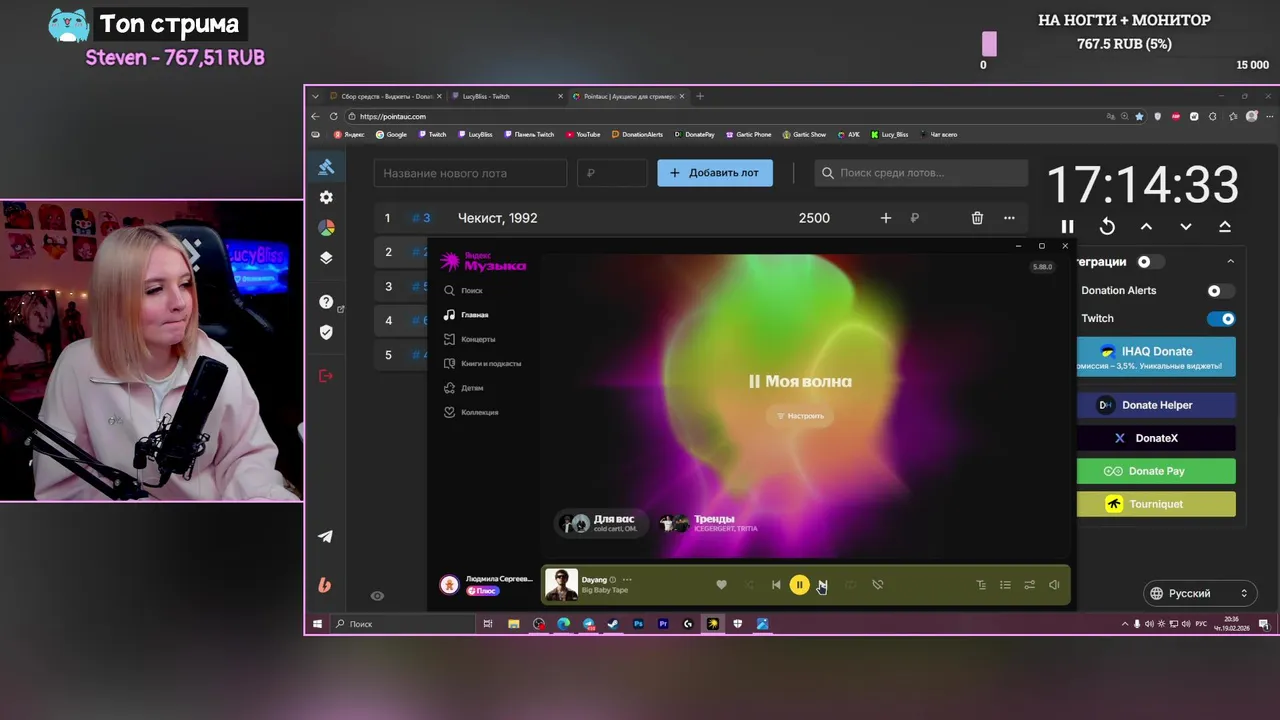
Task: Pause the Pointauc auction timer
Action: [1067, 227]
